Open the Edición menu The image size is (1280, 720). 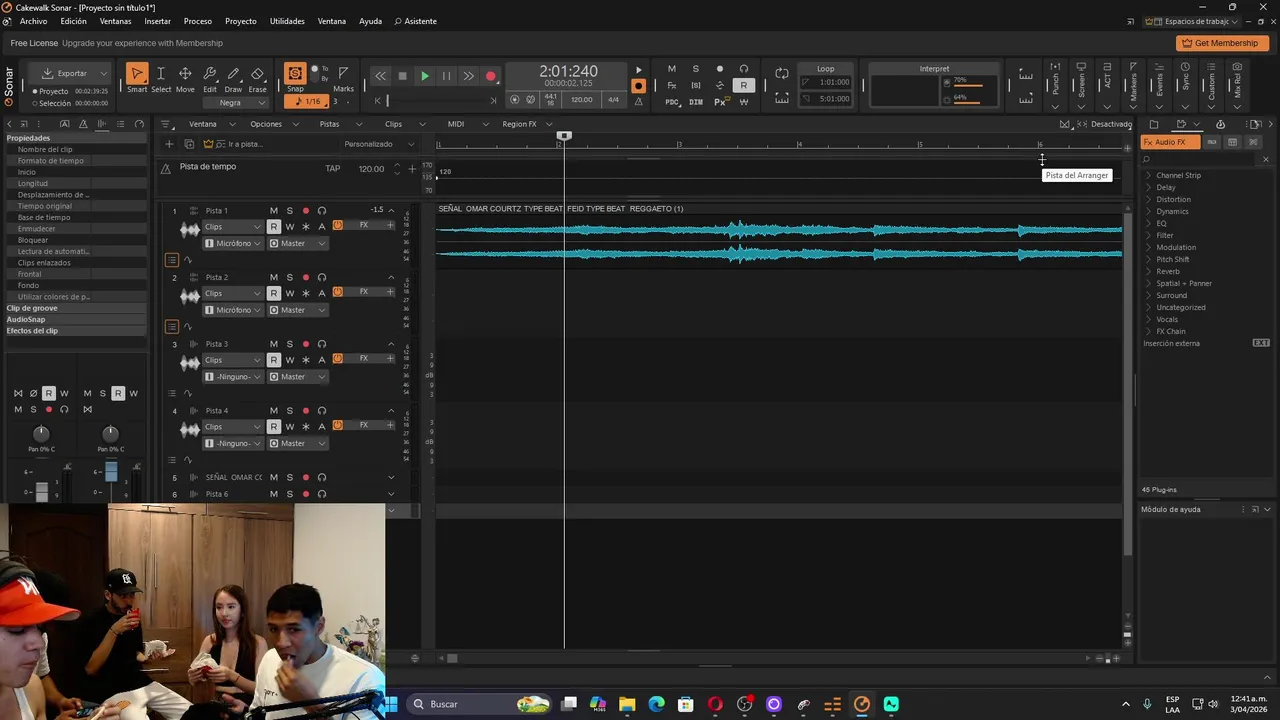pyautogui.click(x=73, y=21)
